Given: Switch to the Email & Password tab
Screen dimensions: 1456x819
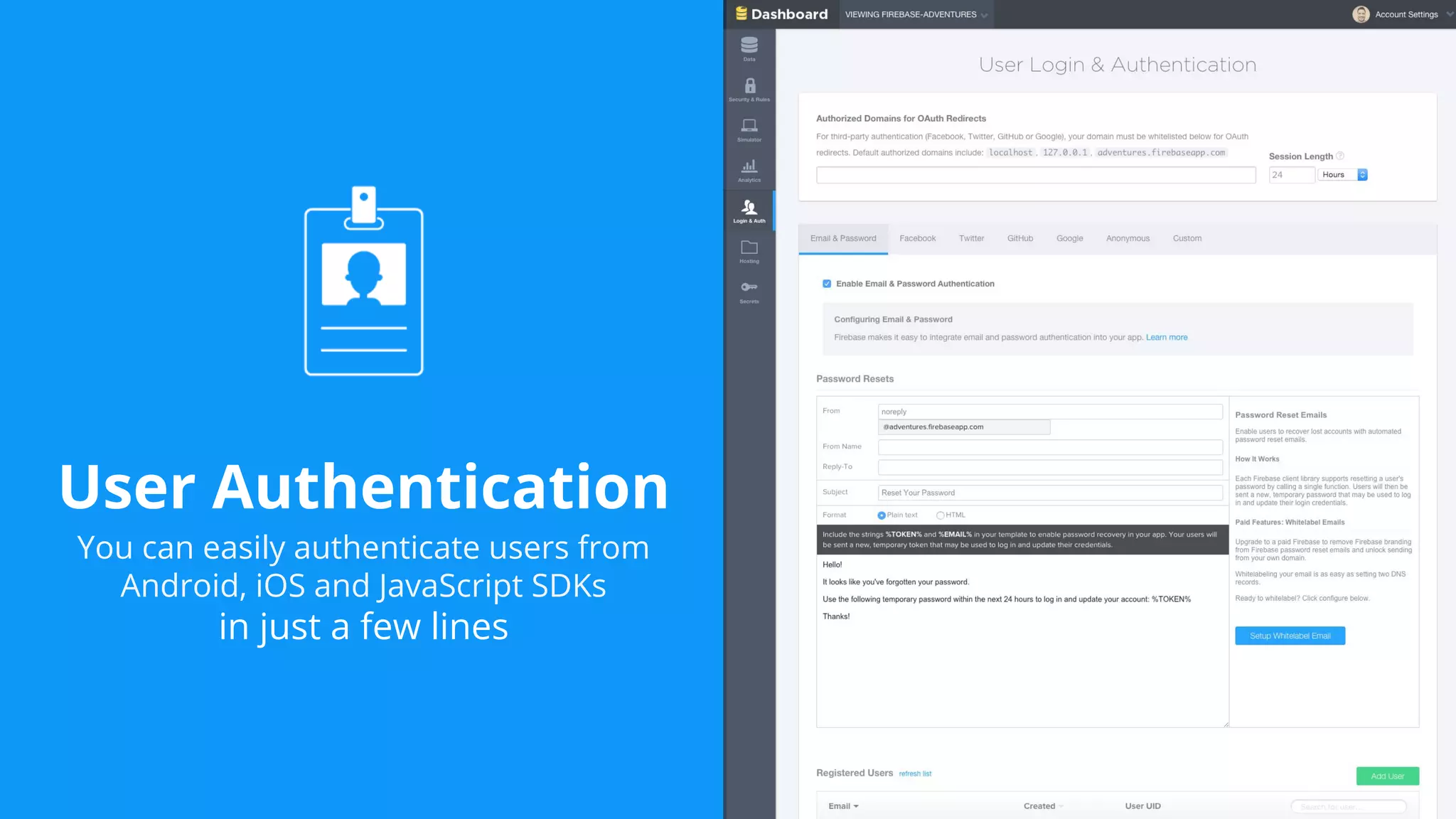Looking at the screenshot, I should tap(843, 239).
